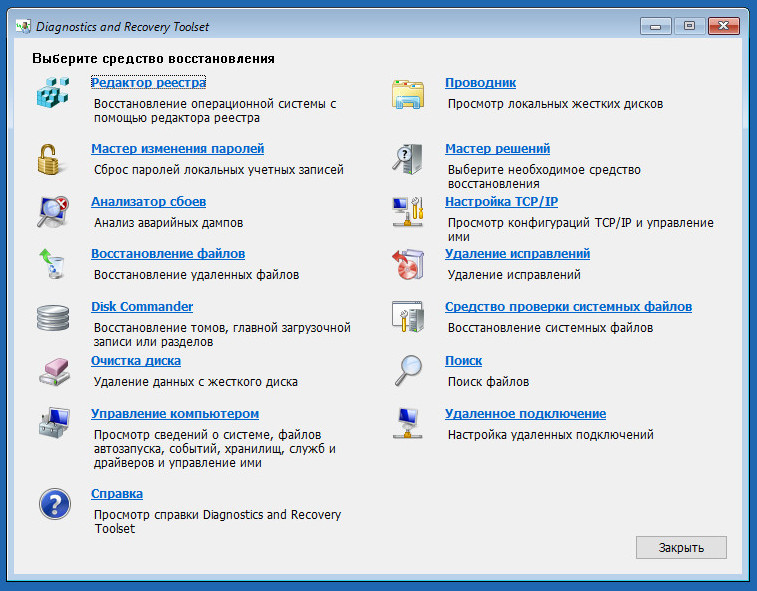Click the Registry Editor cubes icon
Screen dimensions: 757x591
pos(52,93)
